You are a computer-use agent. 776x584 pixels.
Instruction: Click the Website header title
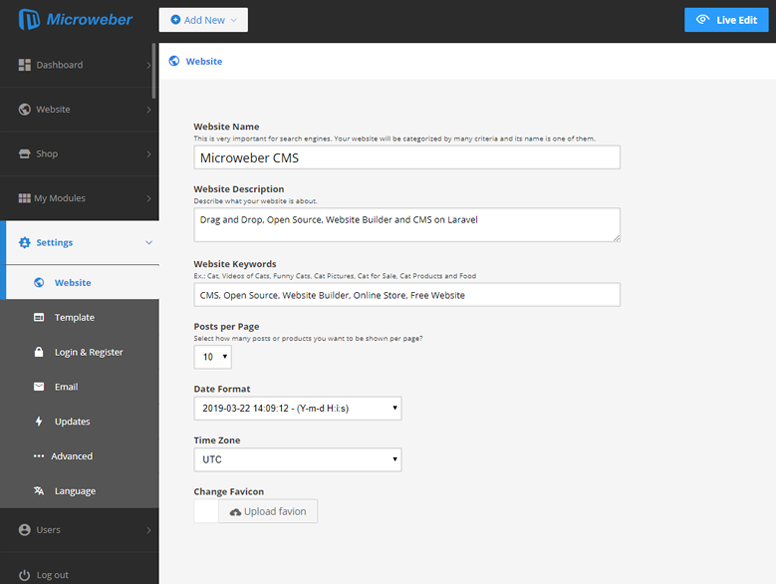[x=204, y=61]
